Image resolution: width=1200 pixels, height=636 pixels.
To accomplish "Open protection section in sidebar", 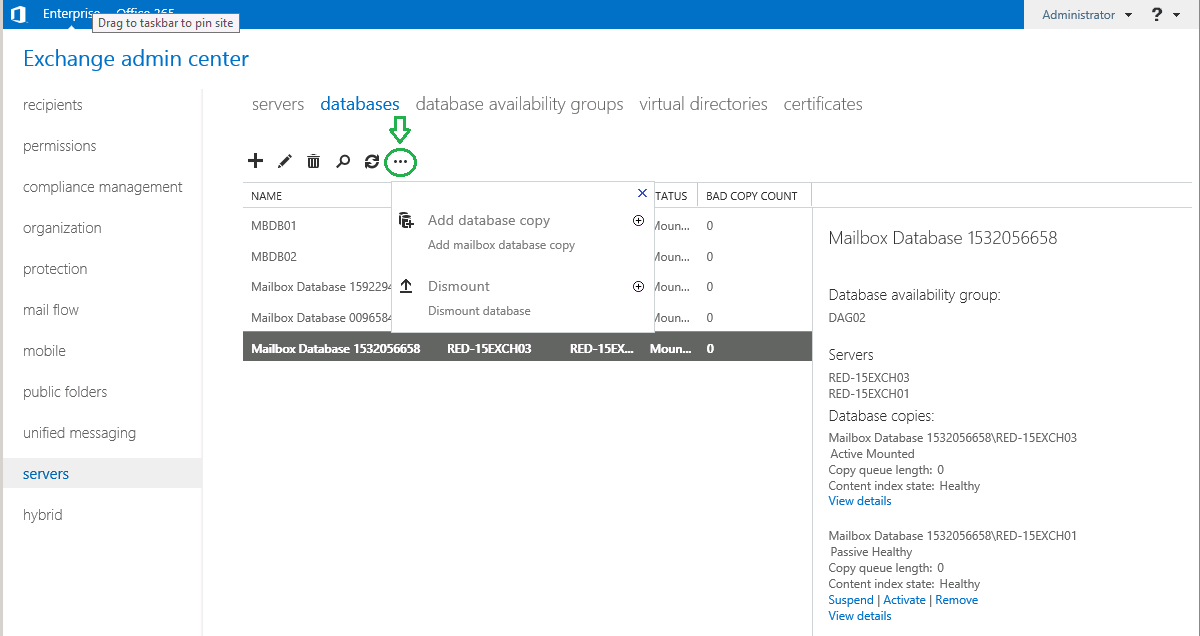I will 55,269.
